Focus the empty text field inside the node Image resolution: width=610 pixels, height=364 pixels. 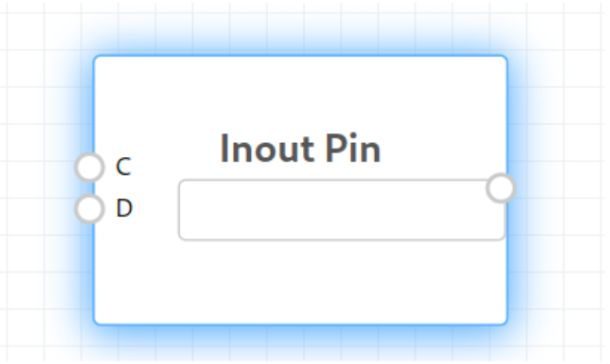(x=342, y=210)
